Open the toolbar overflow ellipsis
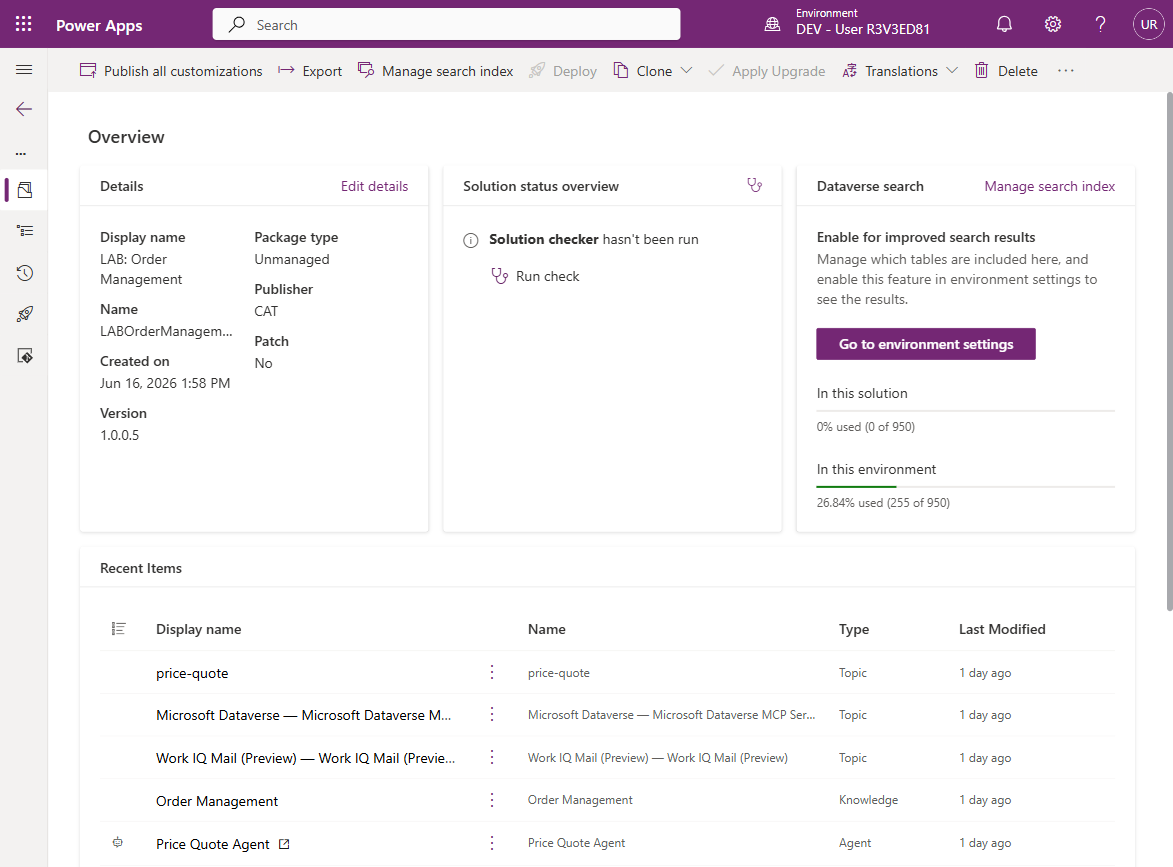Image resolution: width=1173 pixels, height=867 pixels. [x=1065, y=70]
